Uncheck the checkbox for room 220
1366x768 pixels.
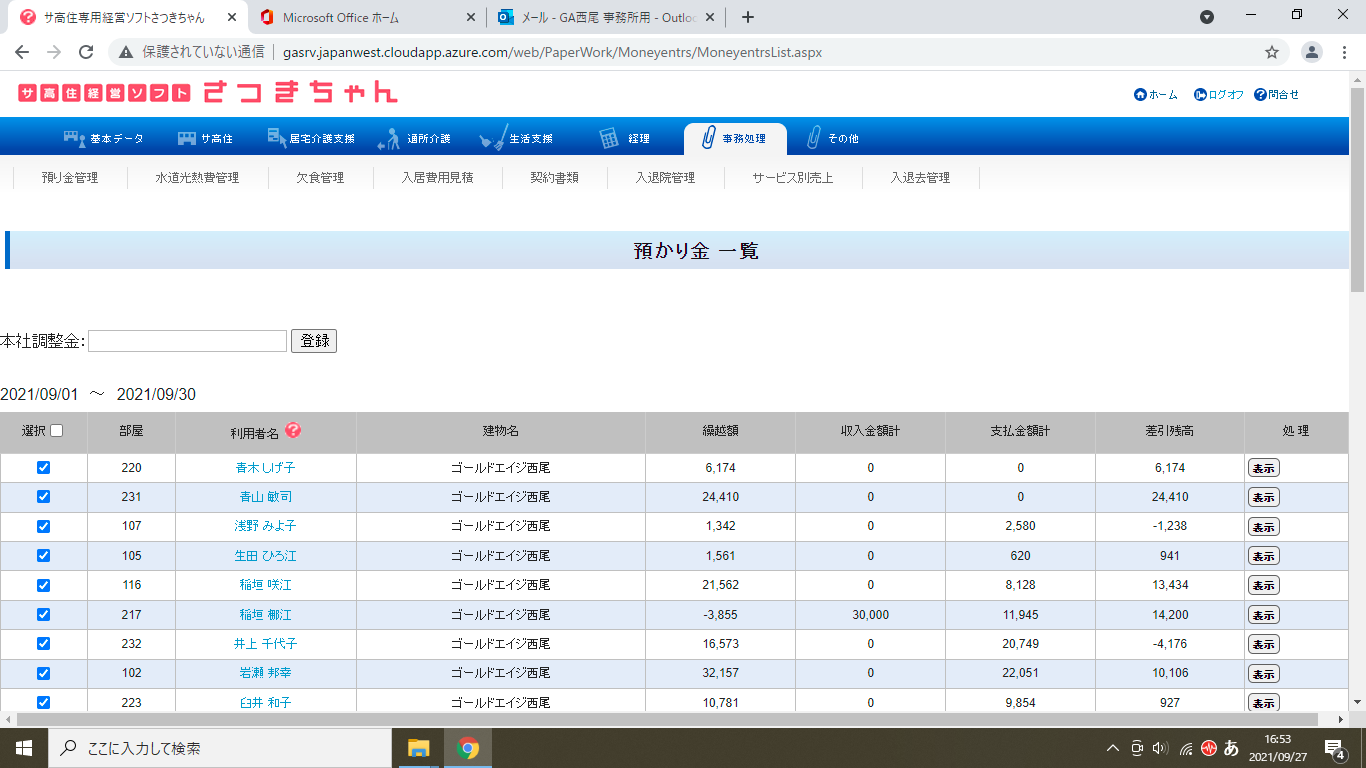pyautogui.click(x=43, y=468)
